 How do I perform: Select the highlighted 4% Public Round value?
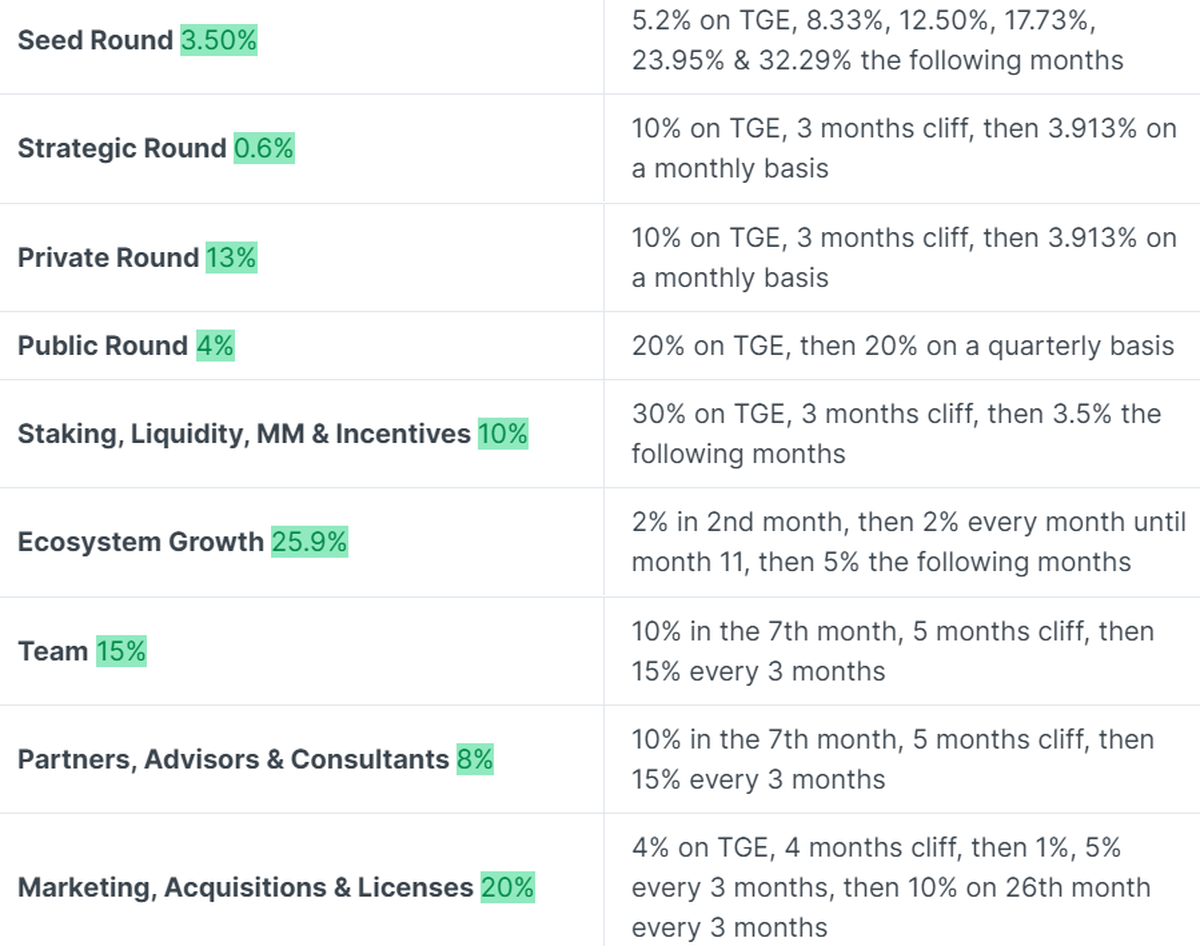coord(215,346)
